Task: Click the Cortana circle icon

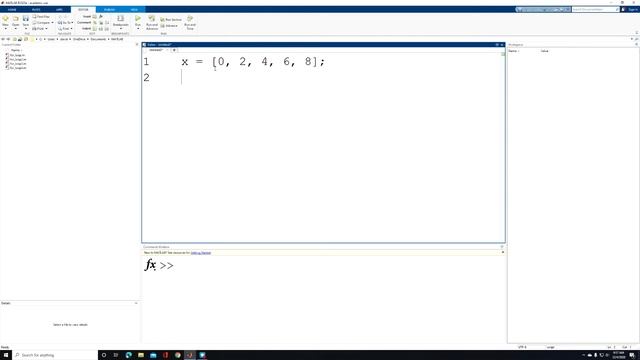Action: tap(104, 355)
